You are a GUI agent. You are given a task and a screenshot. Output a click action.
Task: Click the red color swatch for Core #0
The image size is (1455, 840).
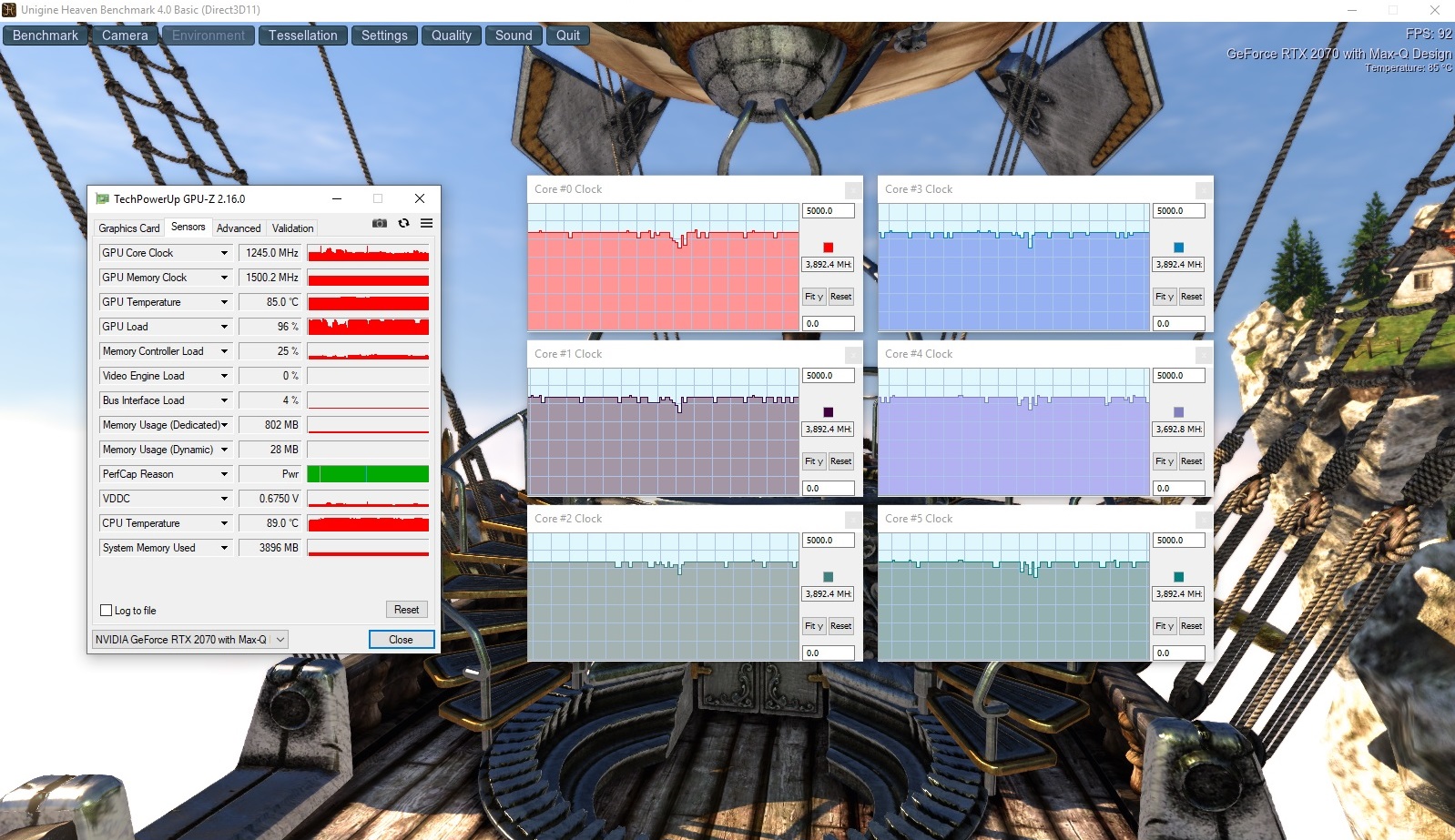(828, 248)
